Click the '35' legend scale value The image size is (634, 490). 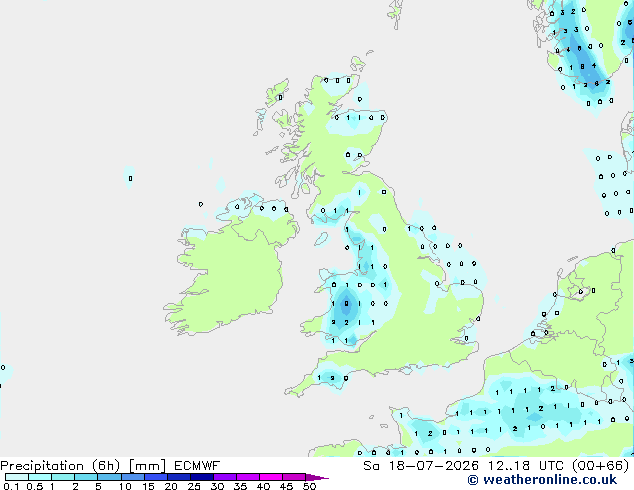pyautogui.click(x=240, y=486)
